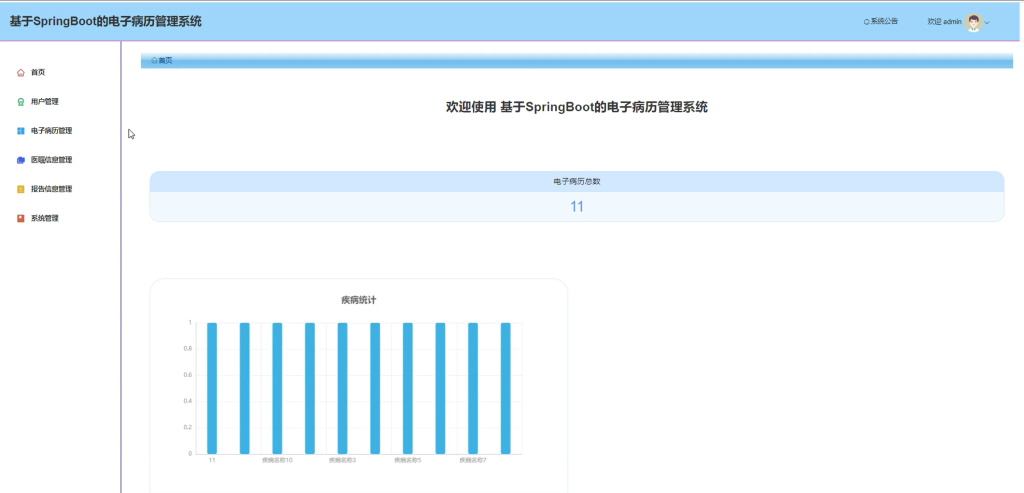The image size is (1024, 493).
Task: Open the 系统管理 menu item
Action: (45, 218)
